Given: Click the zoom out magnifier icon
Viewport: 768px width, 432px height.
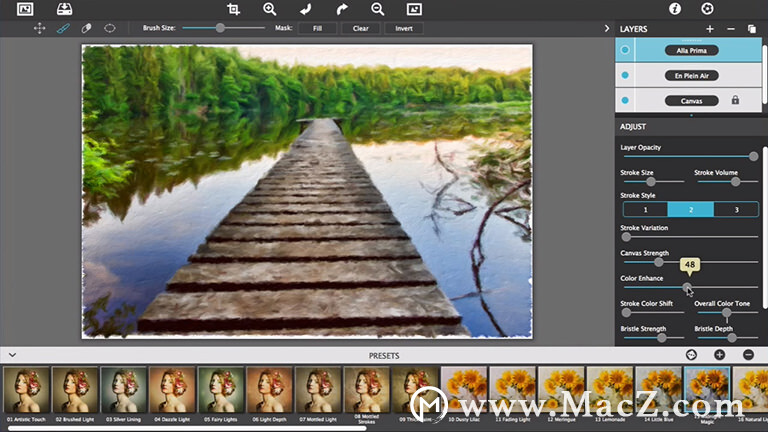Looking at the screenshot, I should [378, 9].
